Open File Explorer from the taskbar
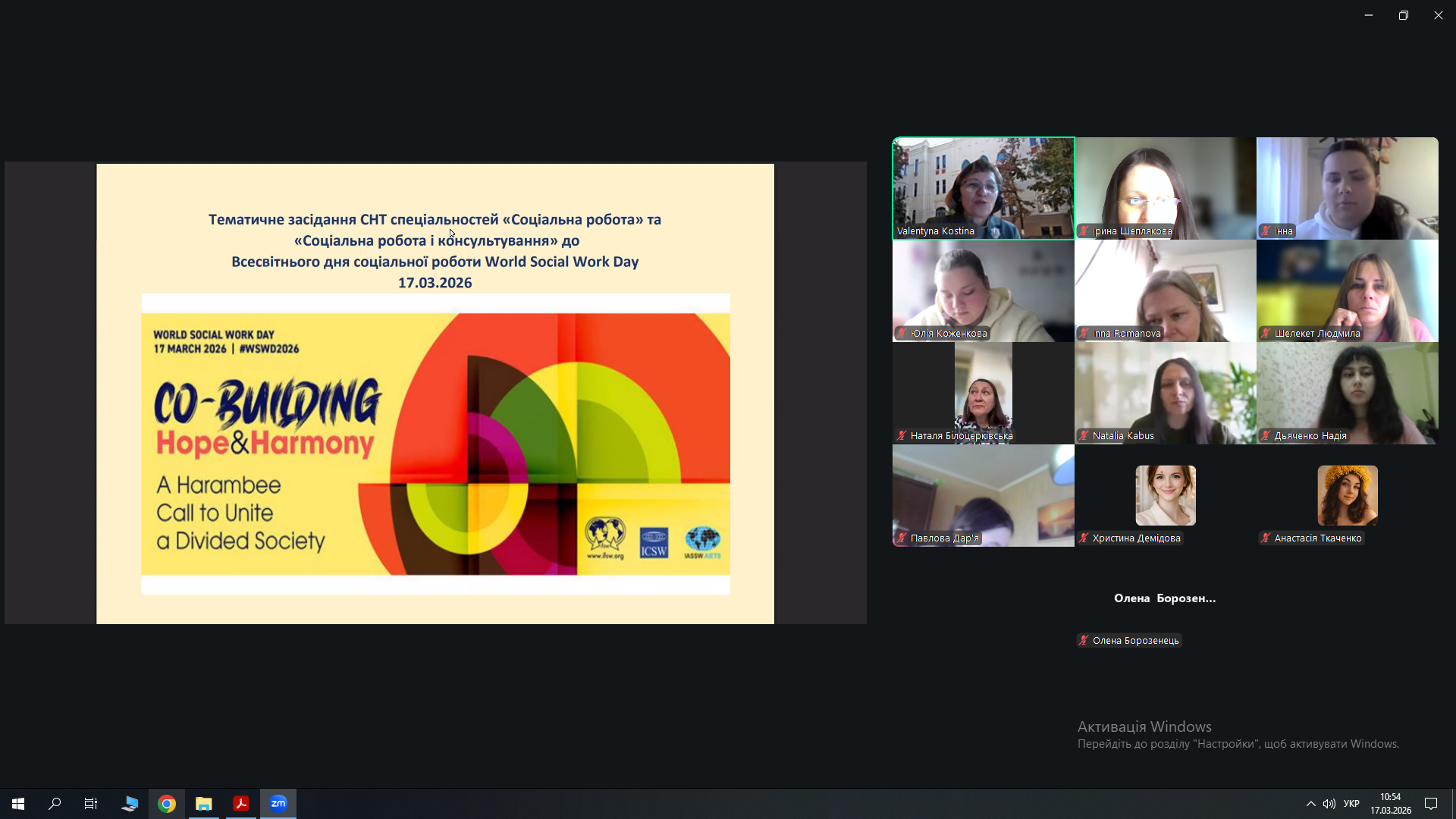 203,803
